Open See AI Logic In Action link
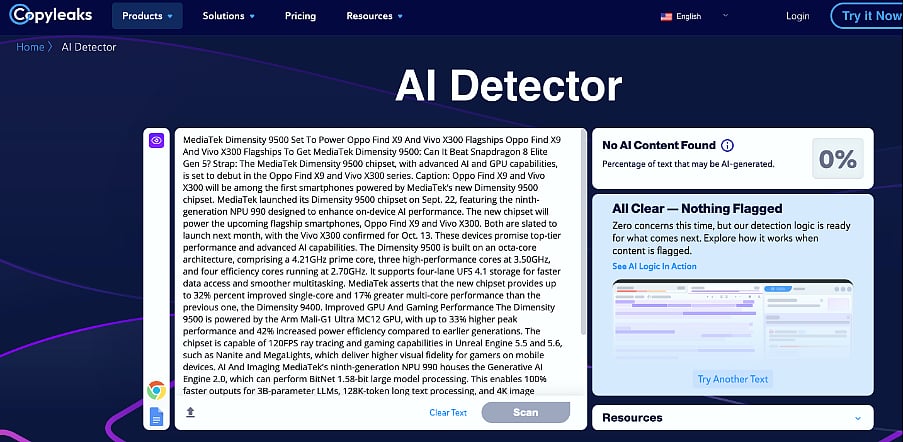The image size is (904, 442). pyautogui.click(x=654, y=266)
